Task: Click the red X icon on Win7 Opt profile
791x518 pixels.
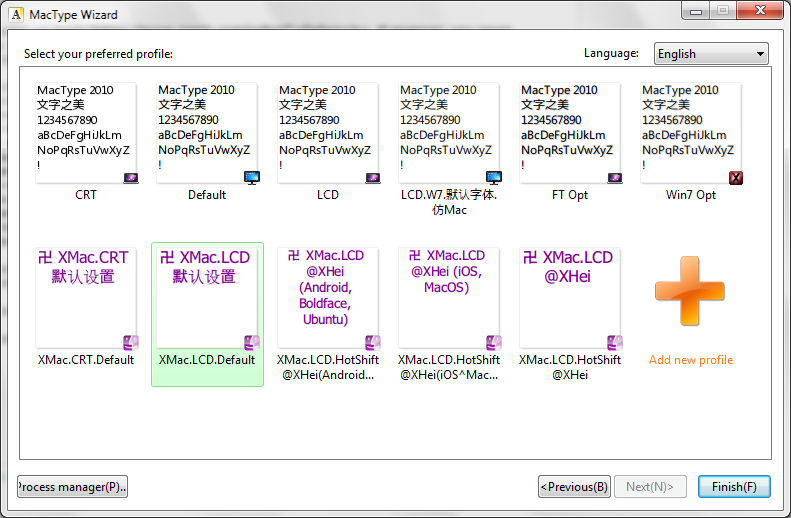Action: (736, 178)
